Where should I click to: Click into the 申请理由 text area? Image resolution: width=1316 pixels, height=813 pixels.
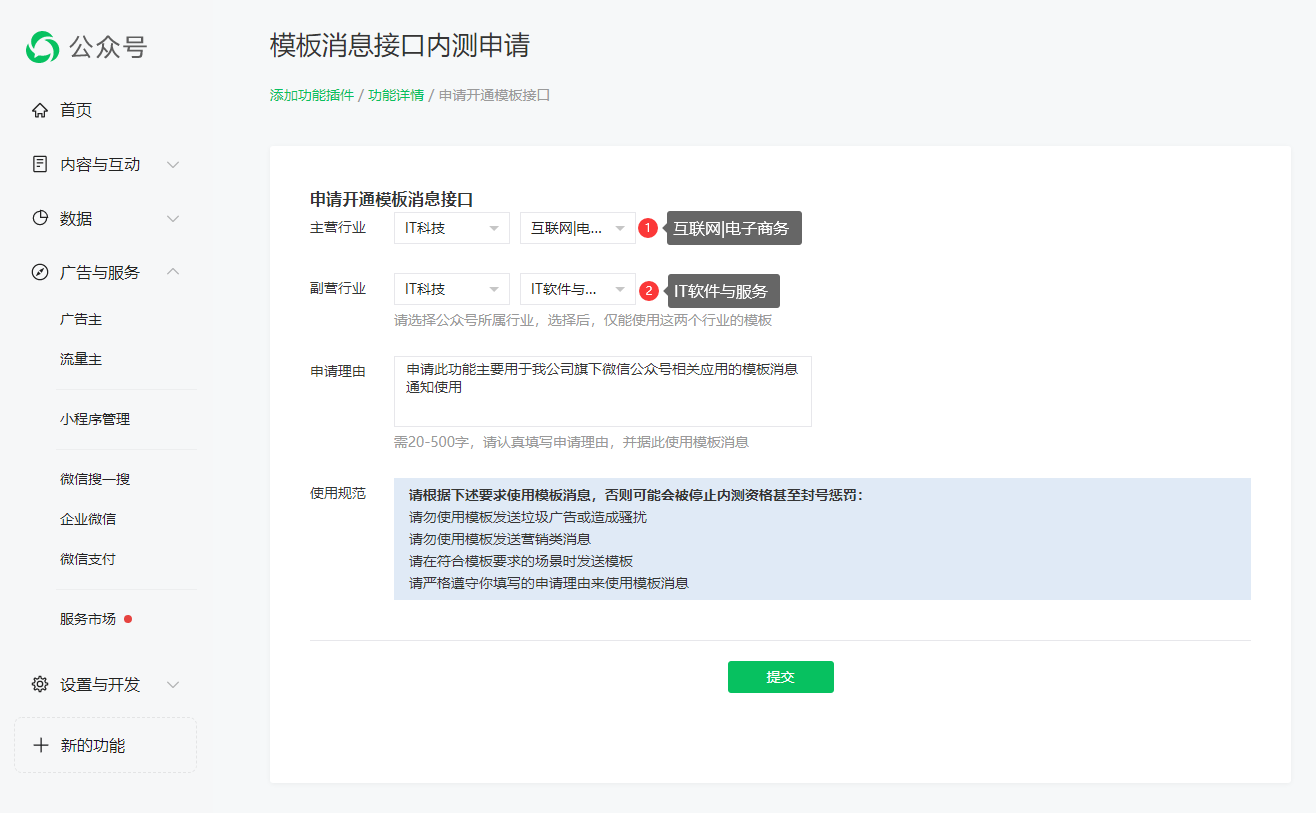click(x=603, y=391)
